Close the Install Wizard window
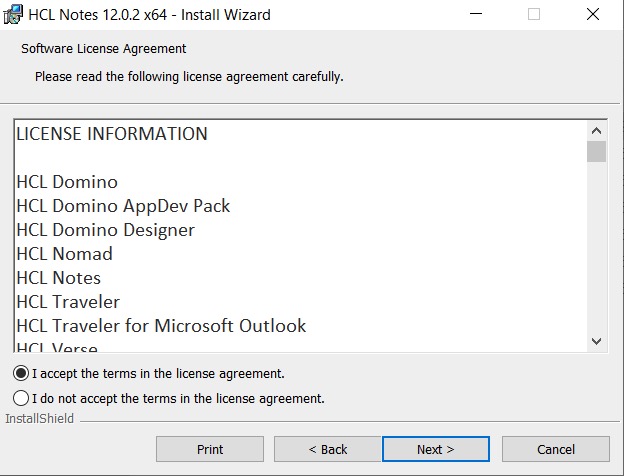Viewport: 624px width, 476px height. (x=594, y=15)
